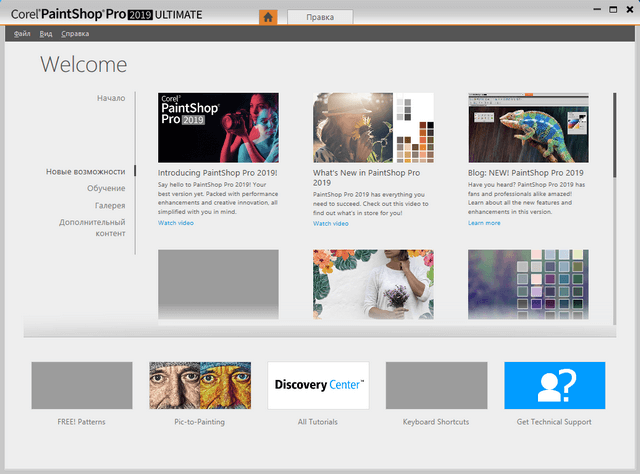Switch to the Правка tab

319,17
